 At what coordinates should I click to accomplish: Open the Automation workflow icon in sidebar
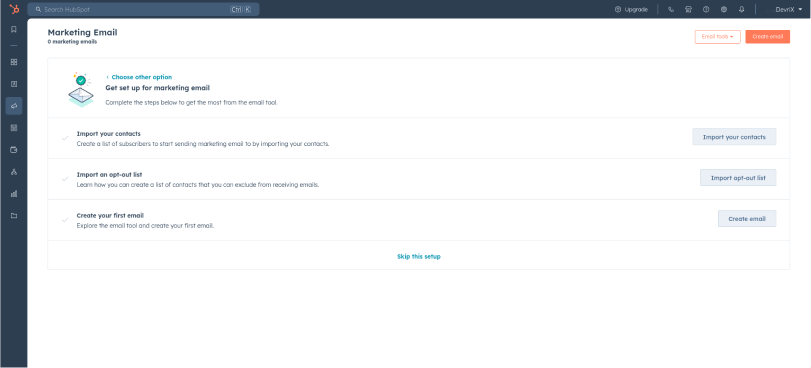coord(14,172)
